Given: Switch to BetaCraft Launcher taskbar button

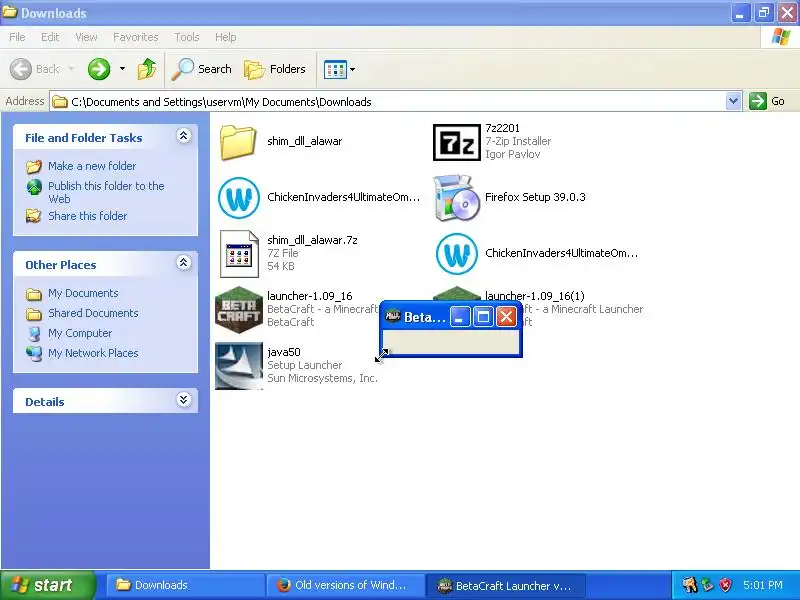Looking at the screenshot, I should click(505, 586).
